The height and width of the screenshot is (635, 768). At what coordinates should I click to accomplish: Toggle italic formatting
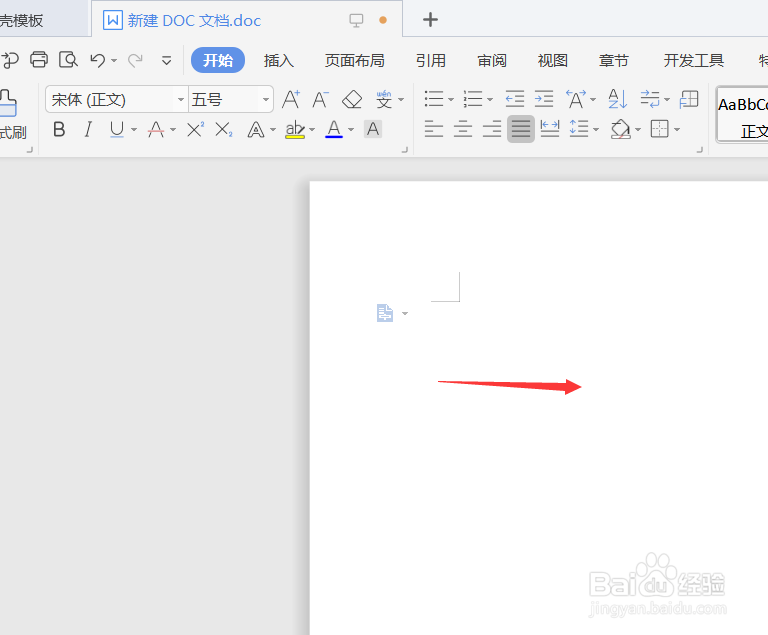[x=88, y=129]
